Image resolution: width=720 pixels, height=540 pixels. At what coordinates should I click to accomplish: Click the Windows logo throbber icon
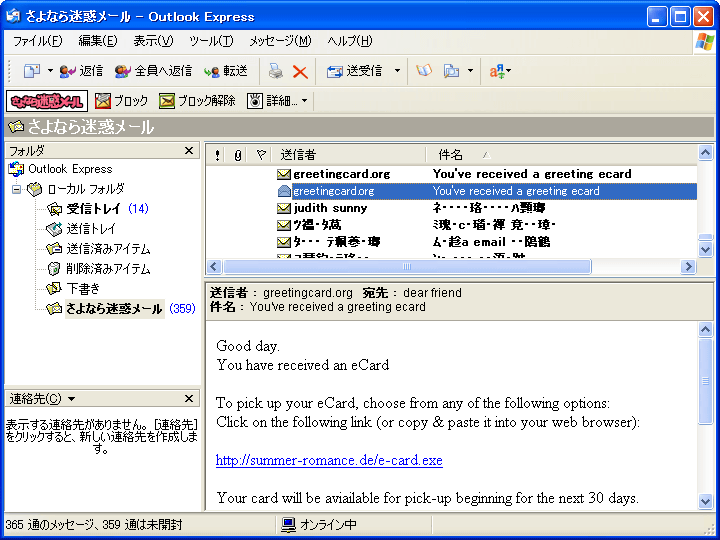pos(705,42)
